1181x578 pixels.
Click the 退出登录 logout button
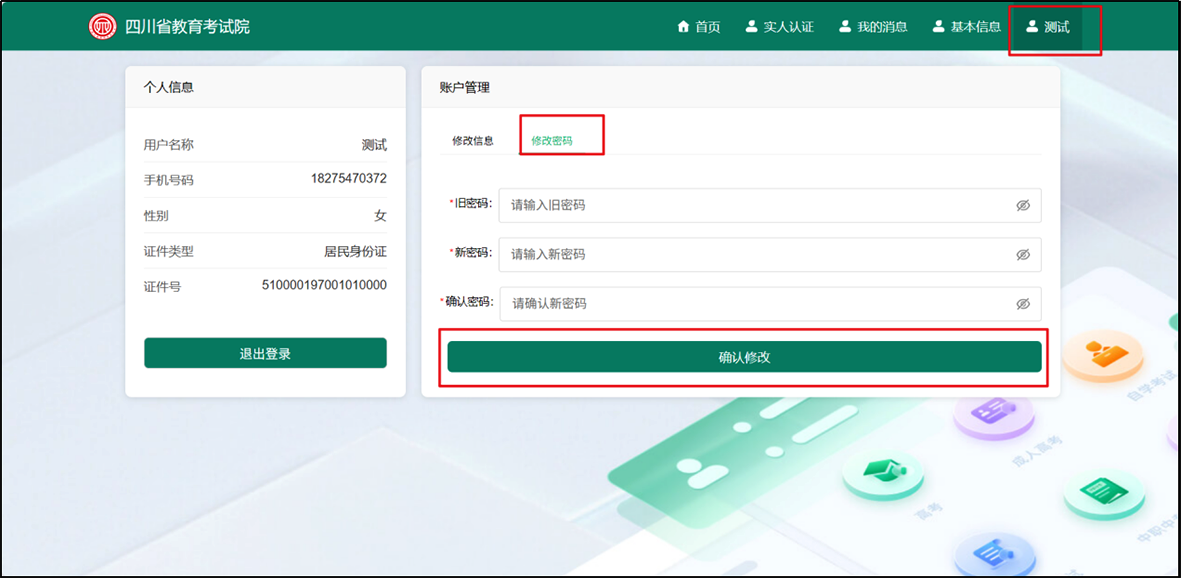pyautogui.click(x=265, y=353)
